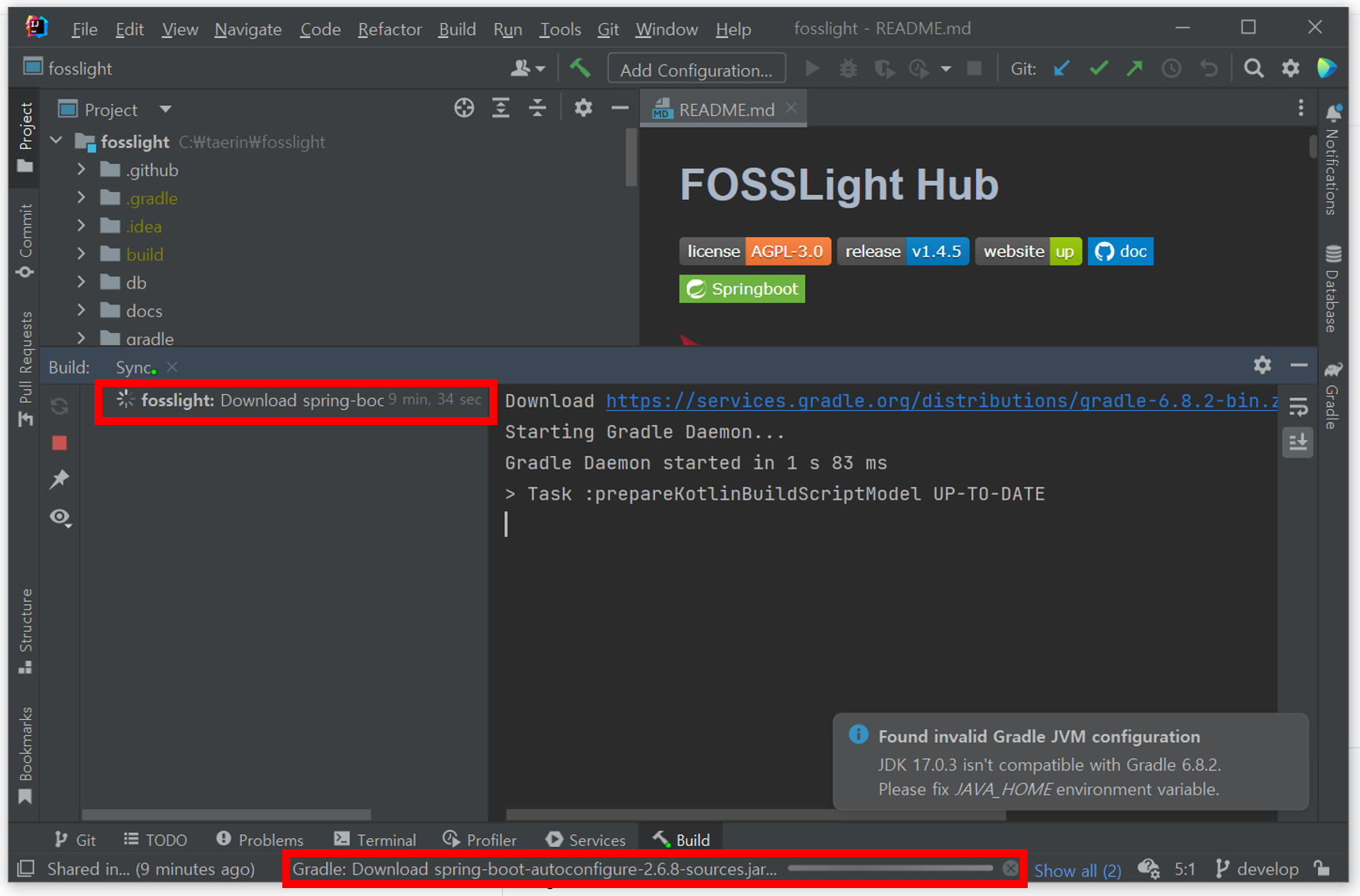Click Add Configuration button
Screen dimensions: 1360x896
(696, 70)
